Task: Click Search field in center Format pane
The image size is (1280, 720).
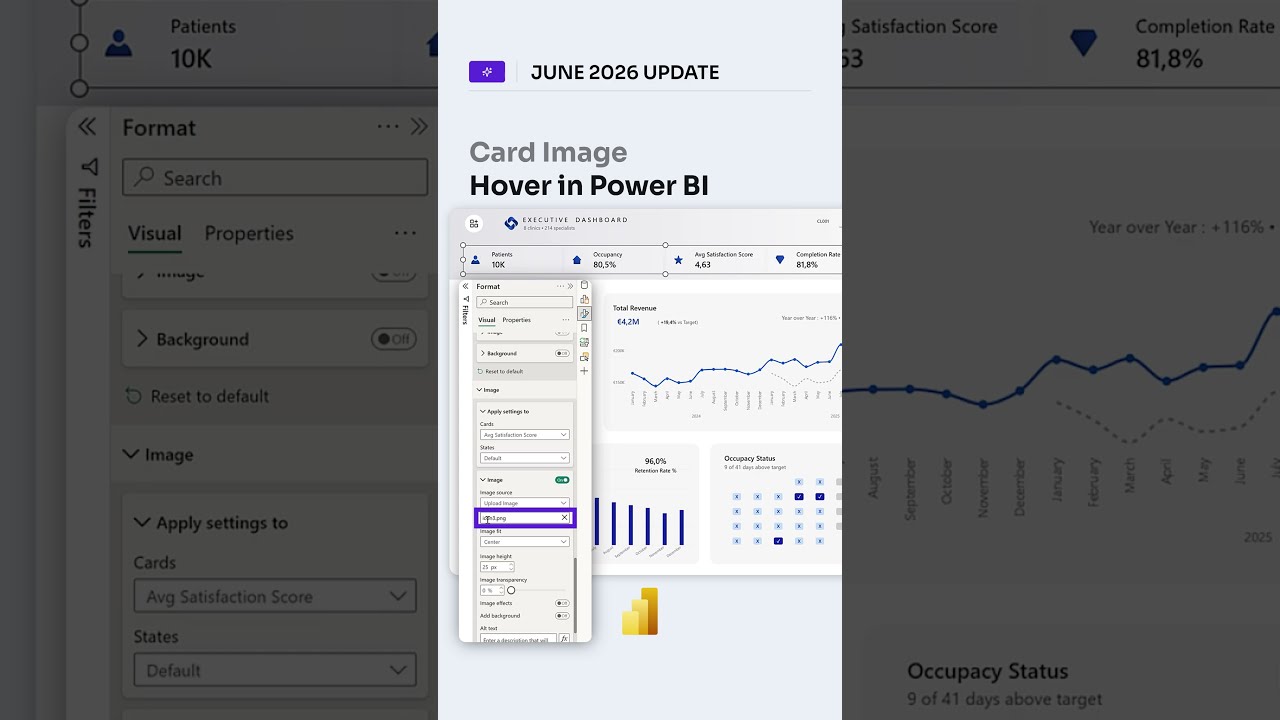Action: click(x=525, y=302)
